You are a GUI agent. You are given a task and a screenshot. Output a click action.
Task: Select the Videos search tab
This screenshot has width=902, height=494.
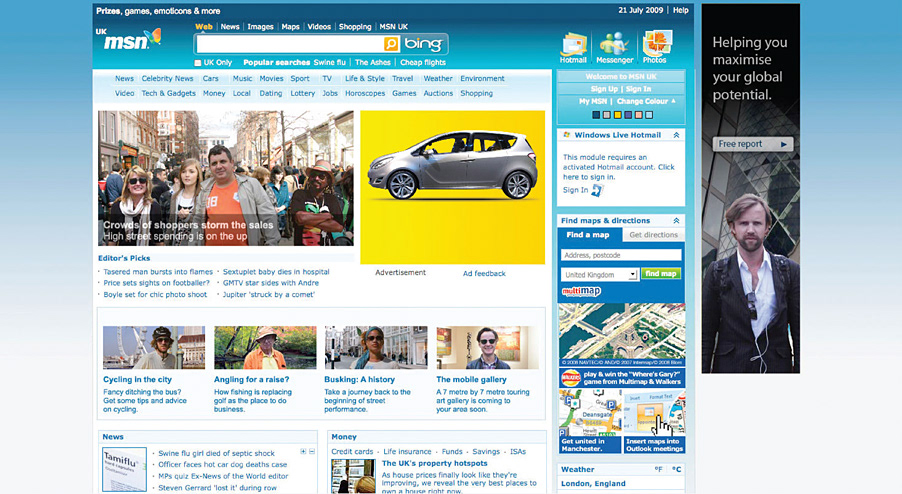(x=319, y=26)
